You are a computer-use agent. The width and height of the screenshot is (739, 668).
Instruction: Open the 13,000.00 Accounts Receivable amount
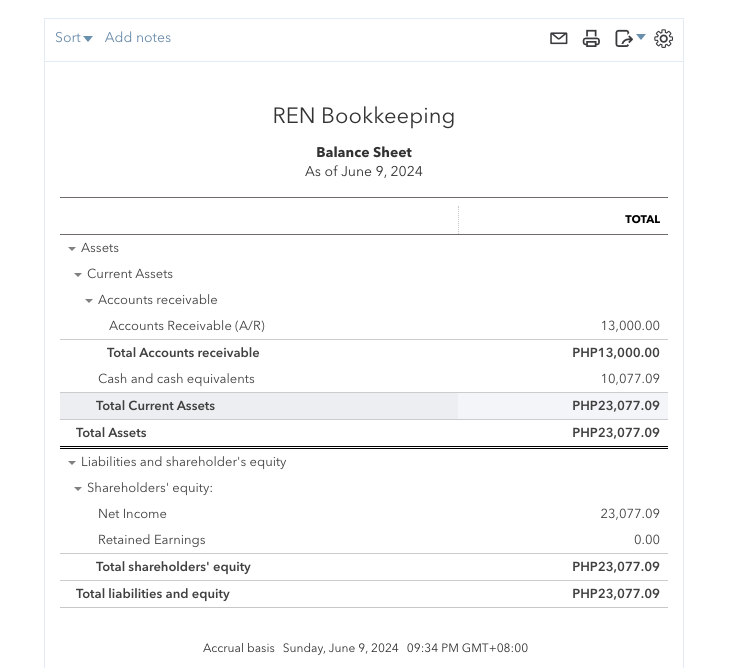(630, 326)
